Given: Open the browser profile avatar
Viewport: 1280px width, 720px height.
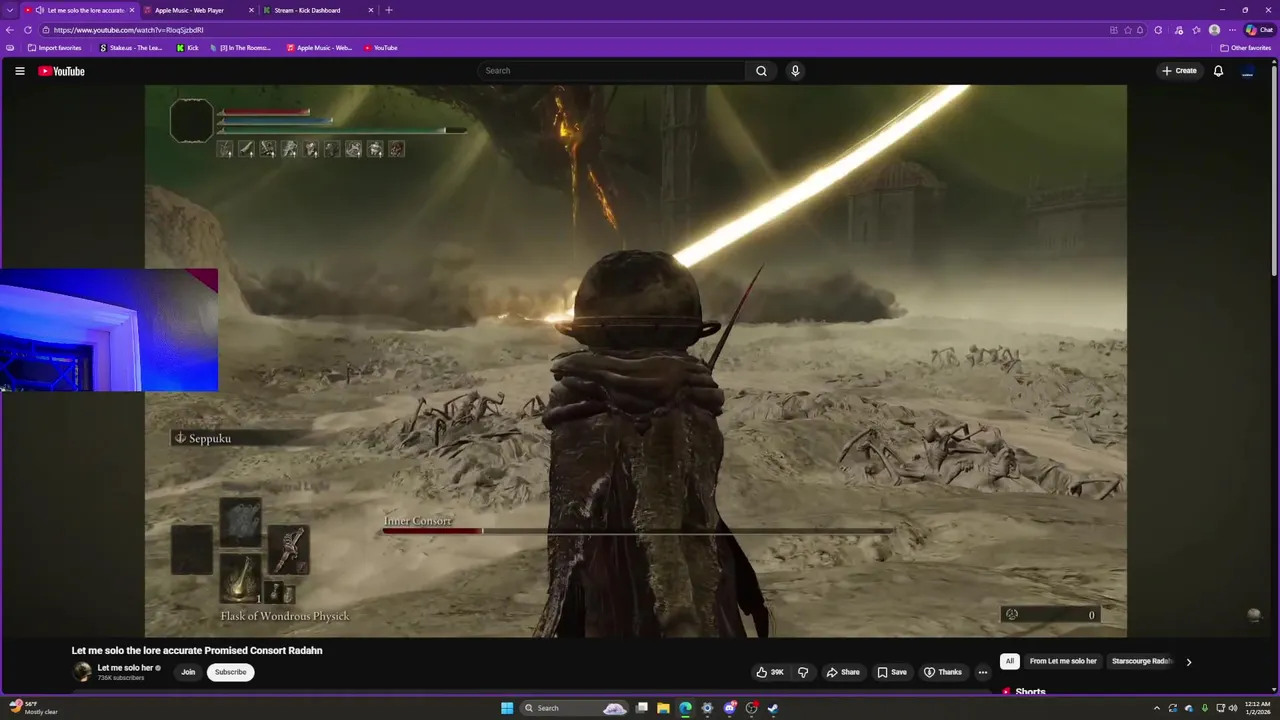Looking at the screenshot, I should tap(1214, 30).
